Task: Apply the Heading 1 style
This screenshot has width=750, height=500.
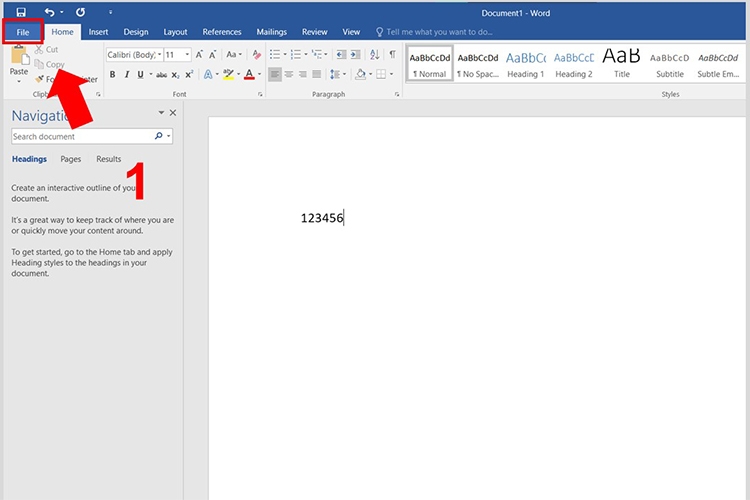Action: (526, 64)
